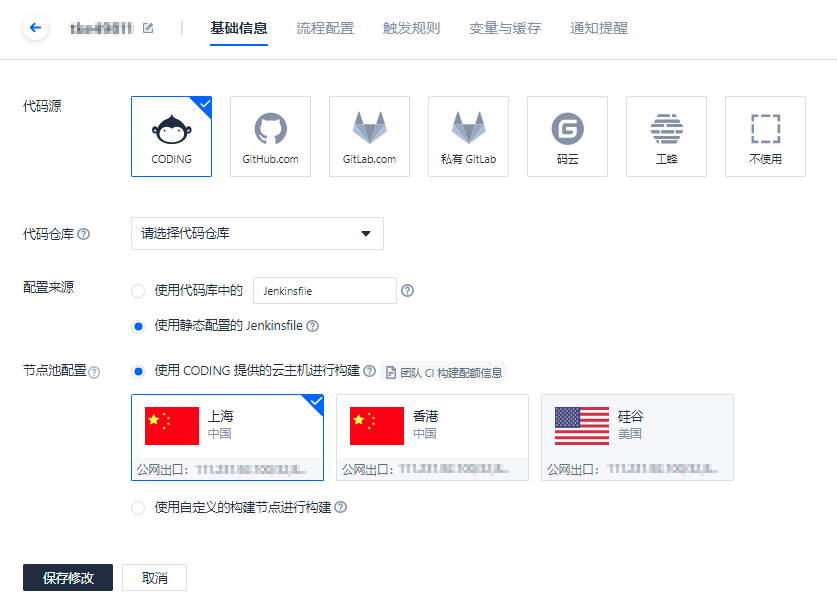This screenshot has height=607, width=837.
Task: Click the 公网出口 address on 硅谷 card
Action: pos(662,469)
